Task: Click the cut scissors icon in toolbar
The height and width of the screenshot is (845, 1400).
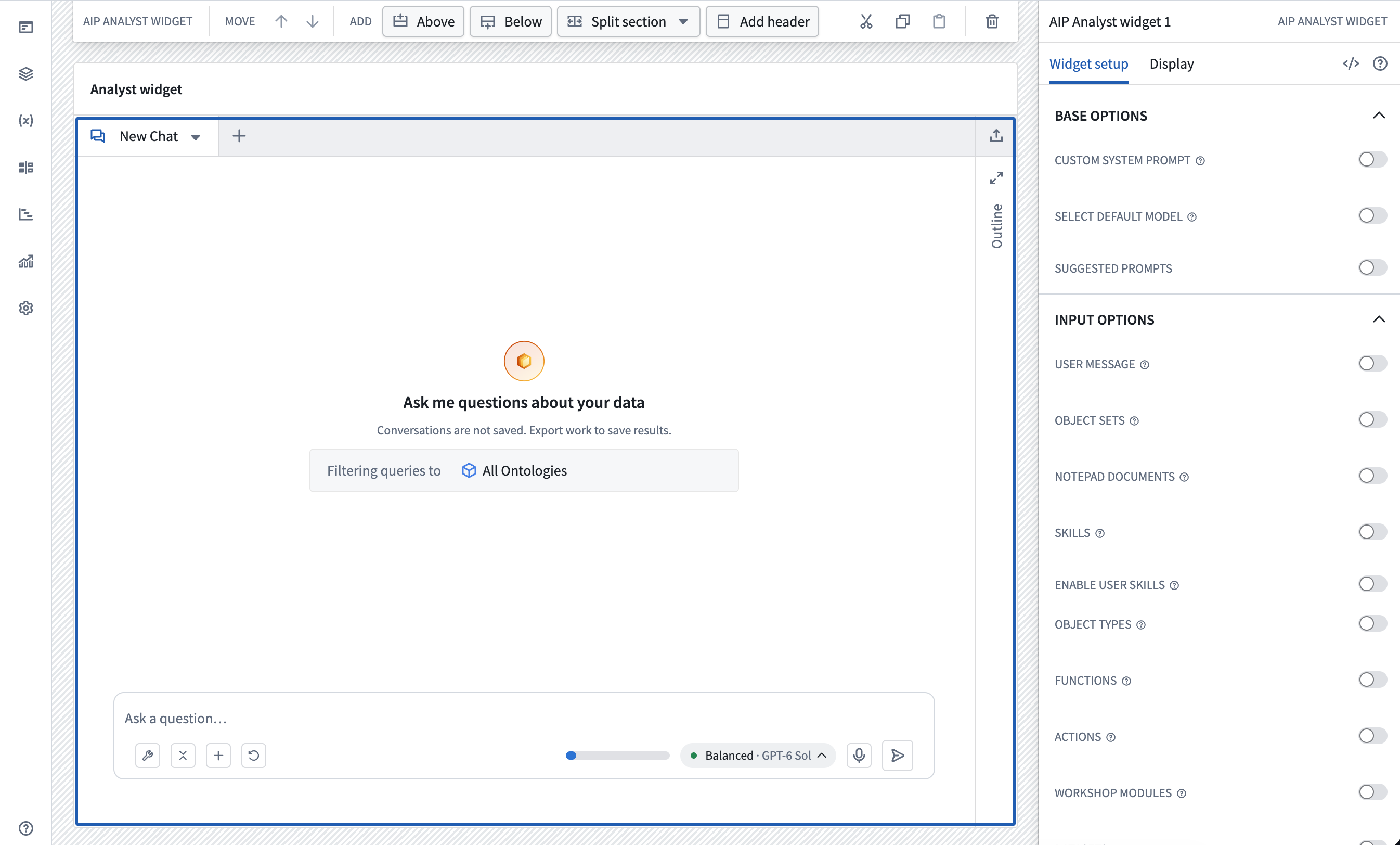Action: 866,22
